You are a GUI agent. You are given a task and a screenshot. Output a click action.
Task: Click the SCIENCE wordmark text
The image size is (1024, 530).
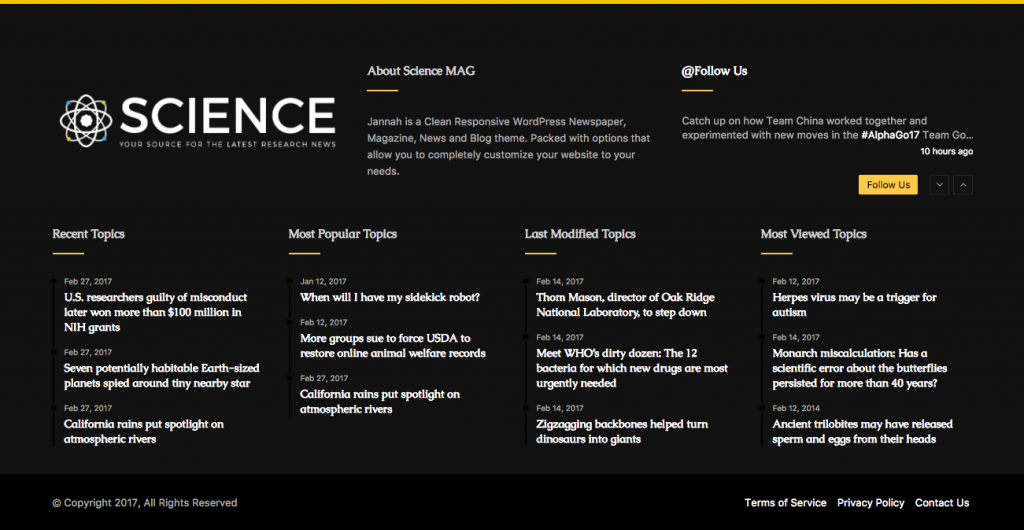(227, 115)
